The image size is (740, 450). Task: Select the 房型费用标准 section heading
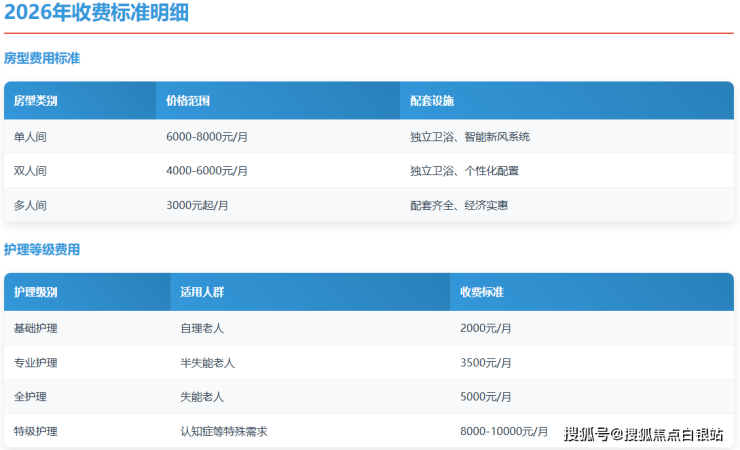(42, 59)
